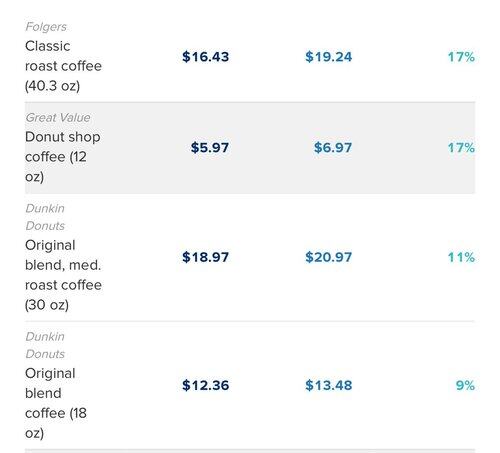Select the 17% value in Great Value row
Image resolution: width=500 pixels, height=453 pixels.
pos(461,148)
